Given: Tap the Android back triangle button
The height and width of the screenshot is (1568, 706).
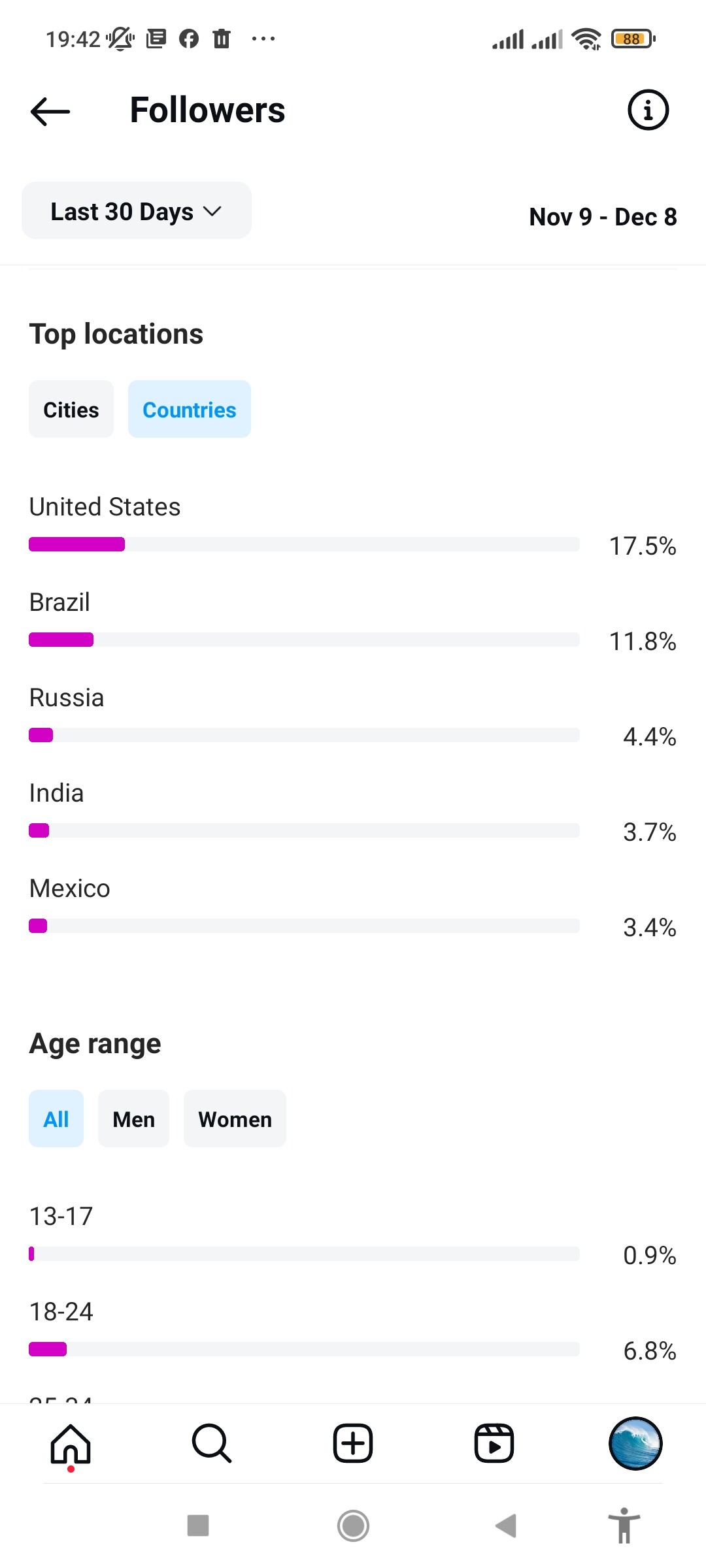Looking at the screenshot, I should 506,1526.
